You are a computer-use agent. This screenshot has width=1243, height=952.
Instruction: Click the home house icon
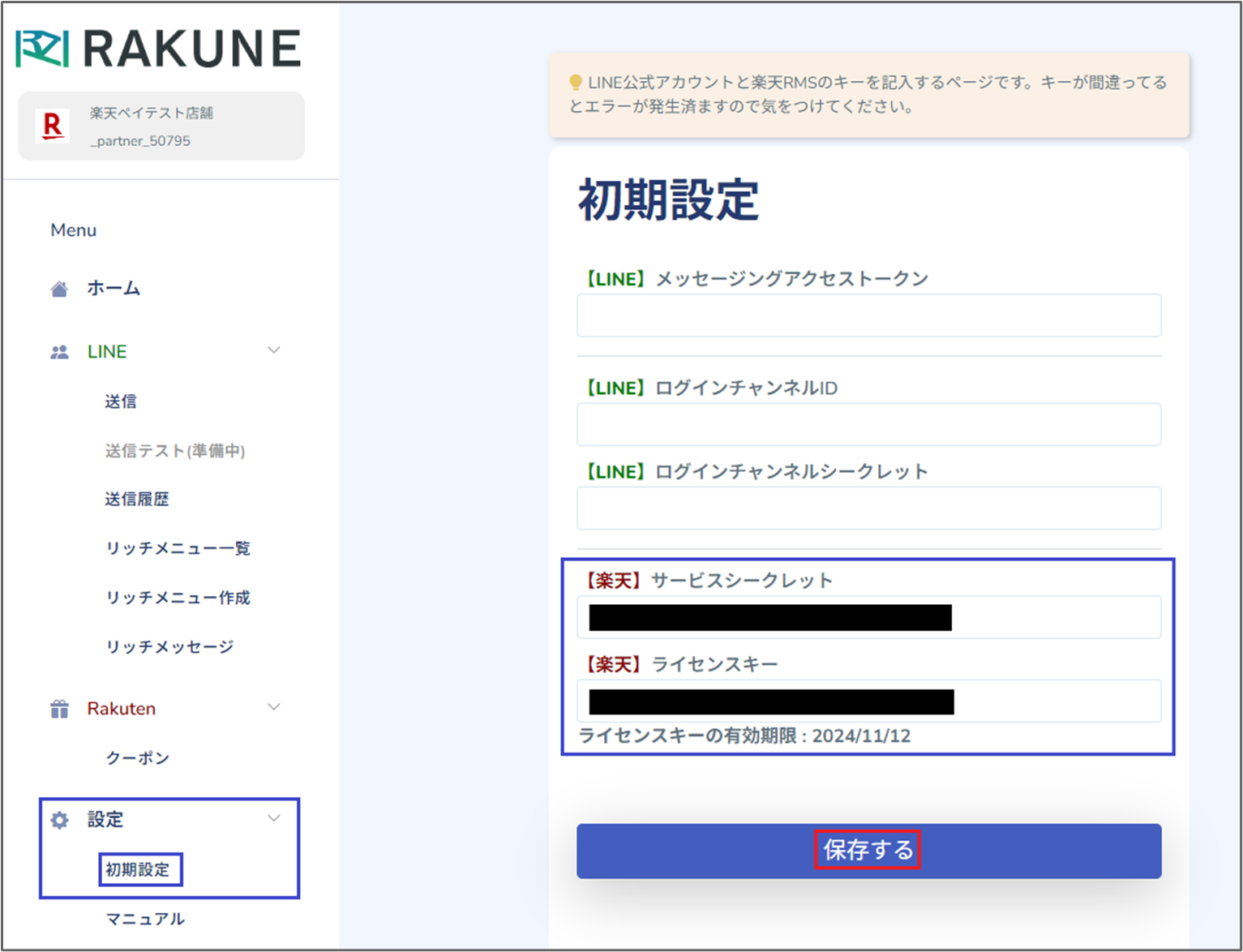coord(59,289)
